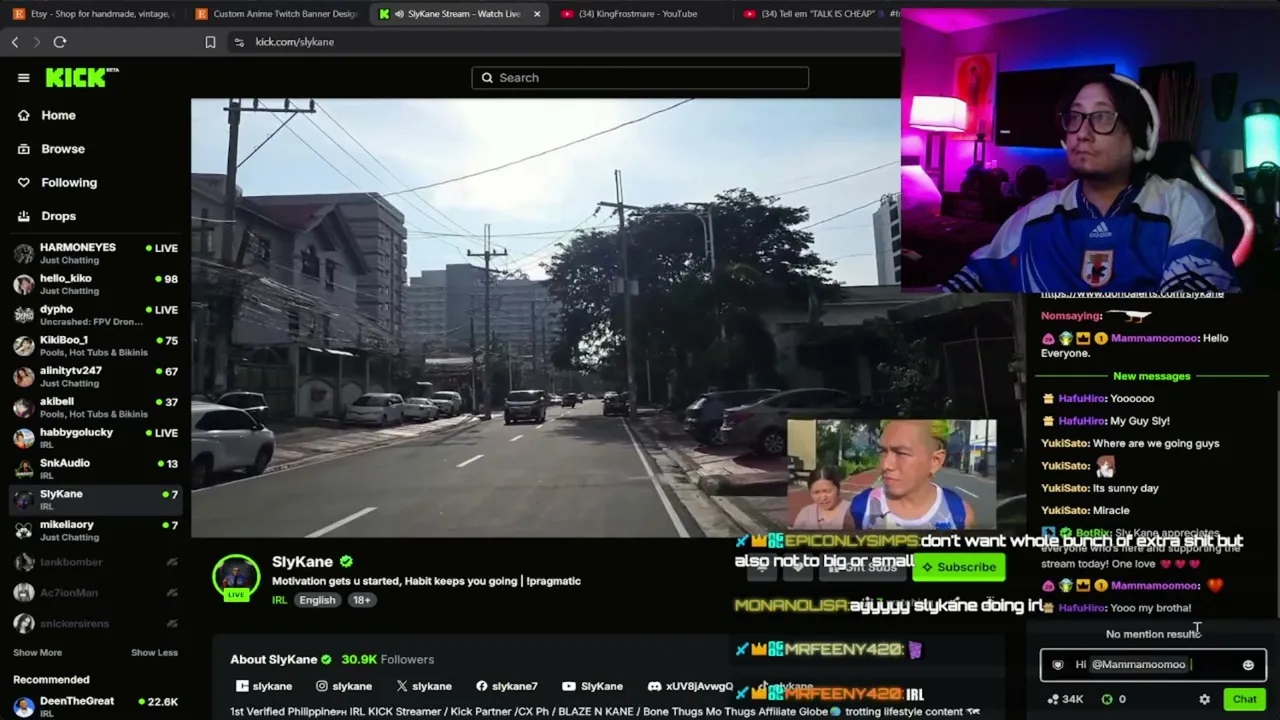Switch to the Etsy browser tab
The width and height of the screenshot is (1280, 720).
(94, 14)
